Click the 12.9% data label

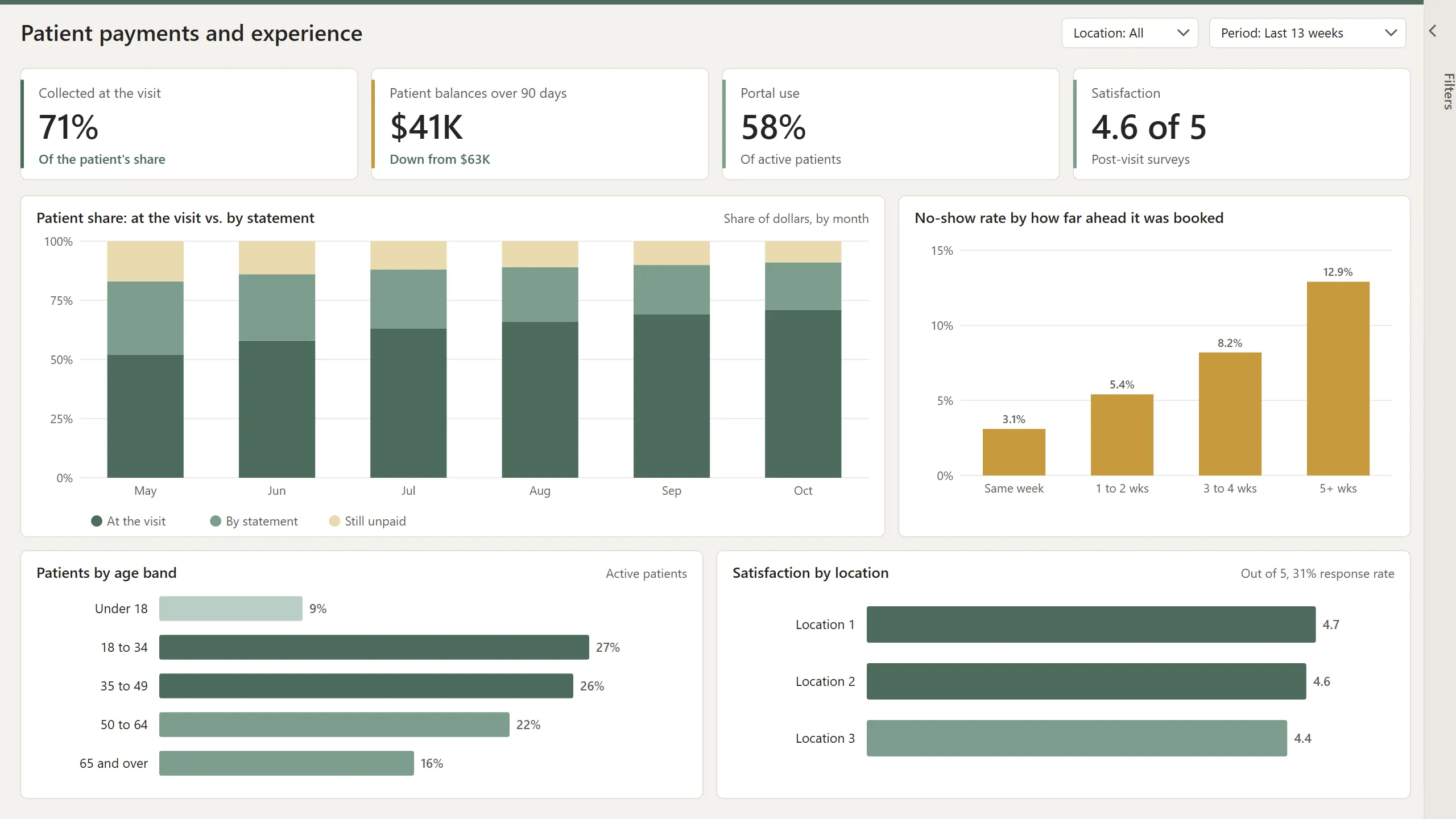pyautogui.click(x=1338, y=272)
